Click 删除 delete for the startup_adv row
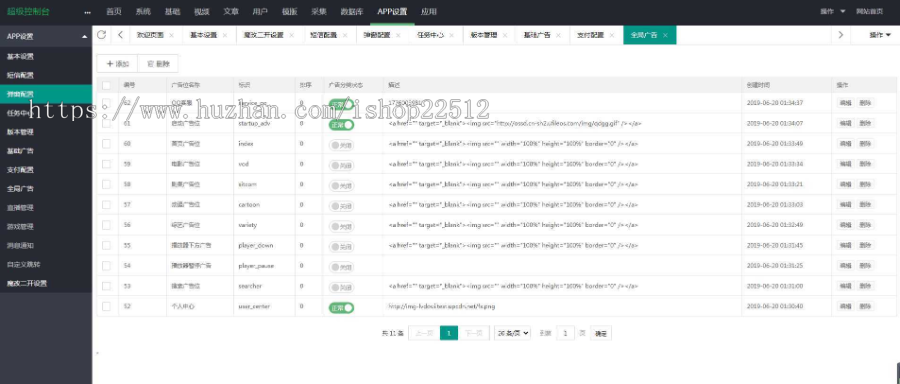900x384 pixels. (865, 123)
